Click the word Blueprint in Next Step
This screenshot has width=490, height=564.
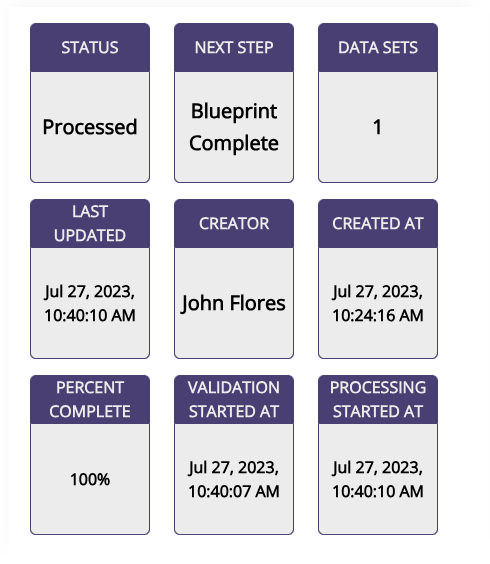pos(234,112)
